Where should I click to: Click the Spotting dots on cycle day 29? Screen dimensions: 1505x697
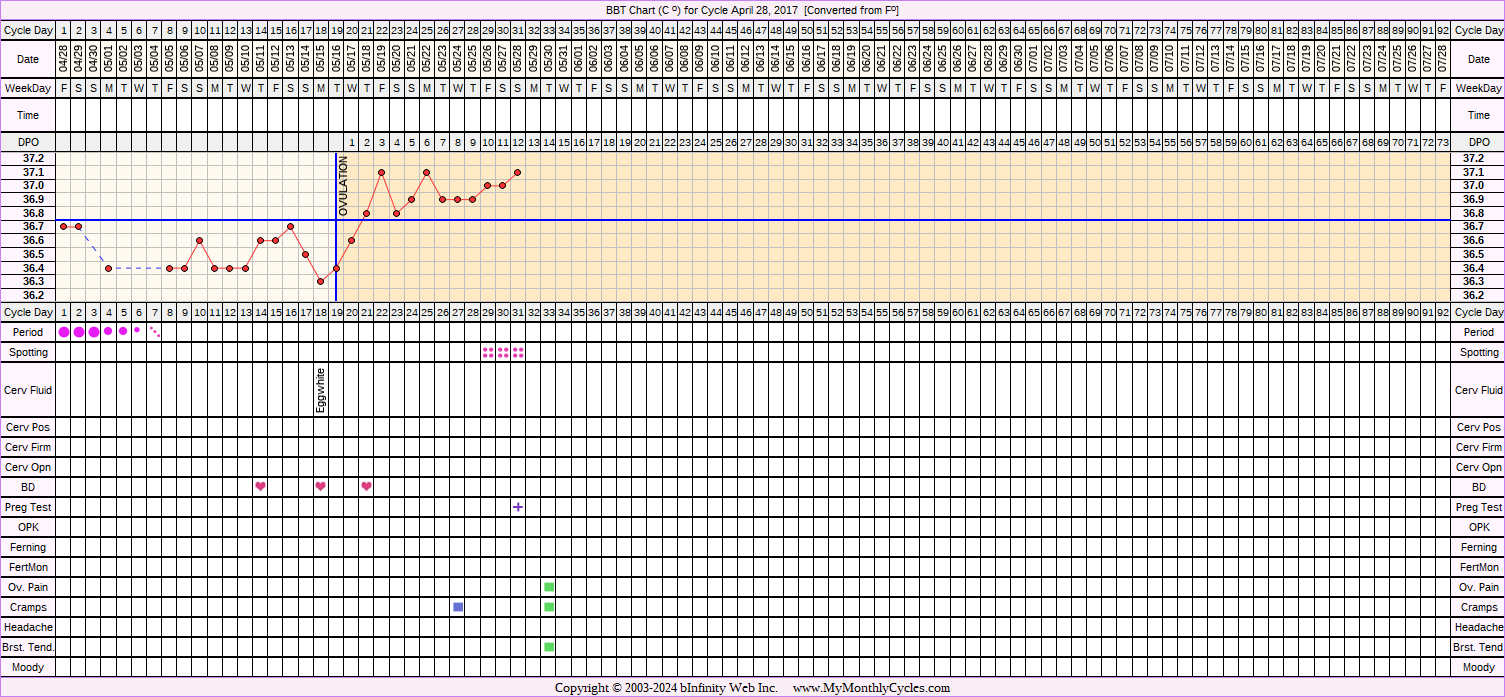[488, 352]
